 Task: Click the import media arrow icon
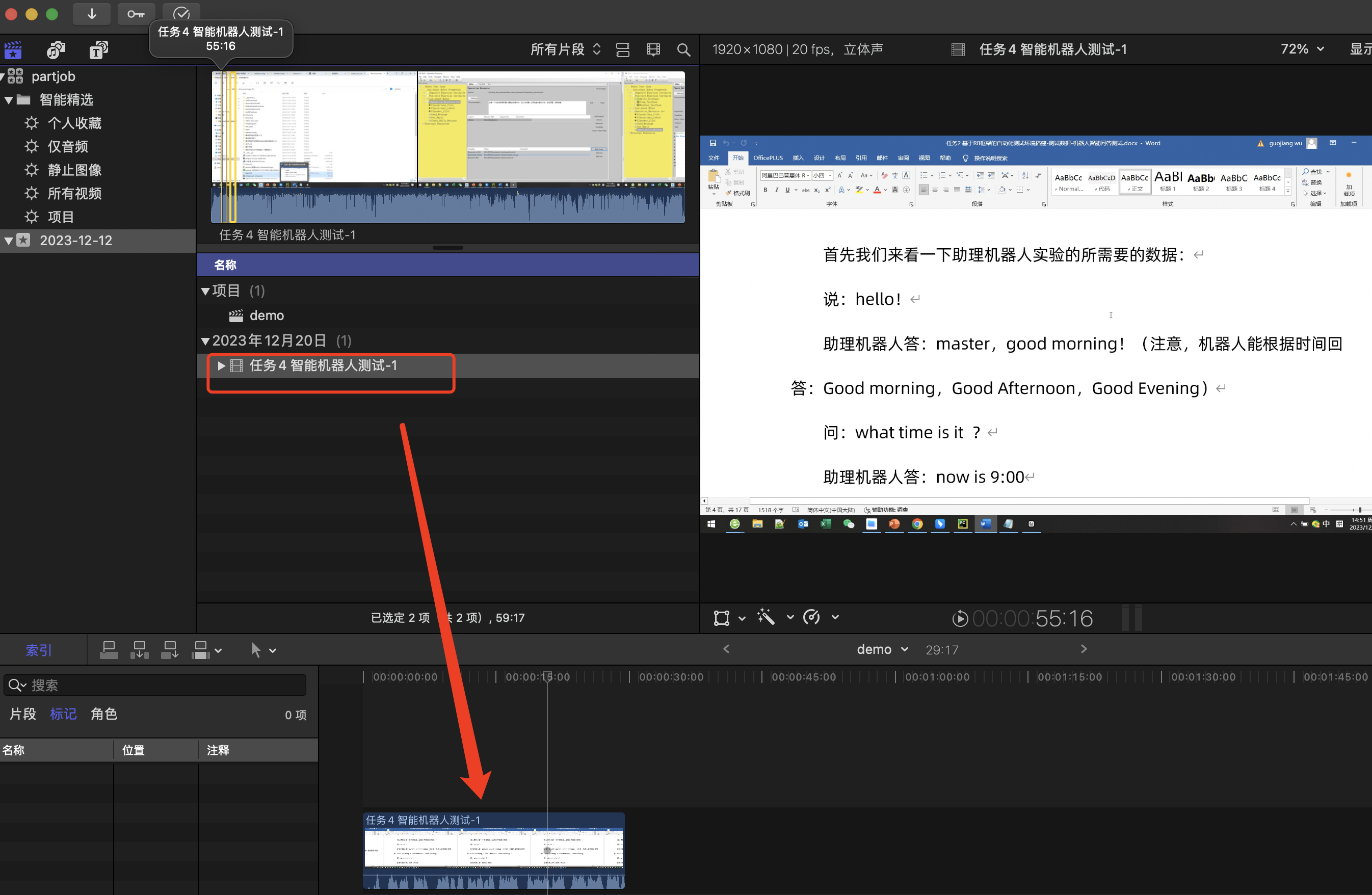click(x=92, y=14)
